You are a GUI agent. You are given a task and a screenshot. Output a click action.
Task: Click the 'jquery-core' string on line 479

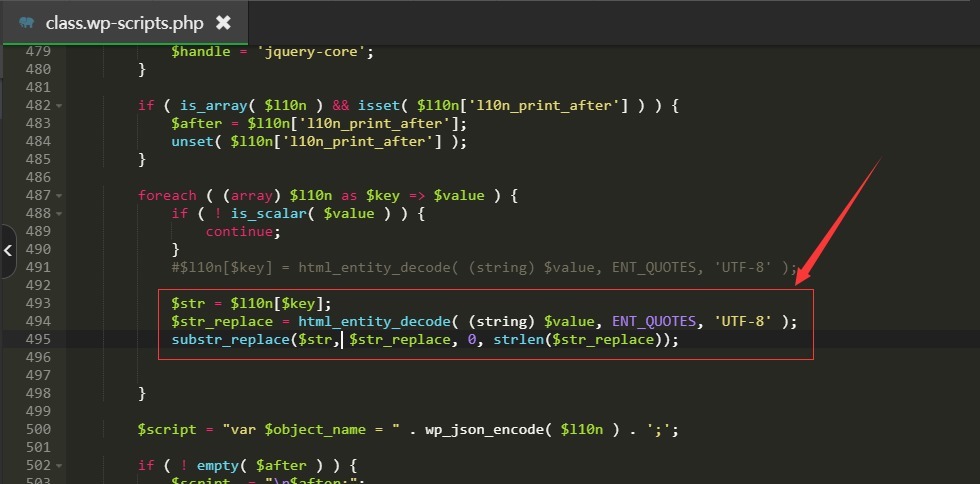click(x=311, y=51)
